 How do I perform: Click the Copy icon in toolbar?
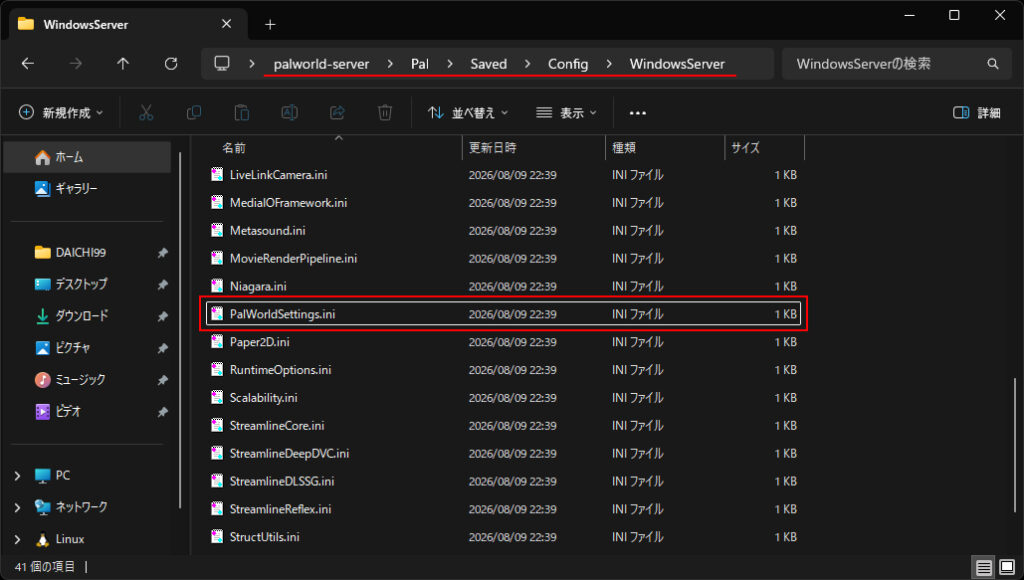[x=193, y=112]
